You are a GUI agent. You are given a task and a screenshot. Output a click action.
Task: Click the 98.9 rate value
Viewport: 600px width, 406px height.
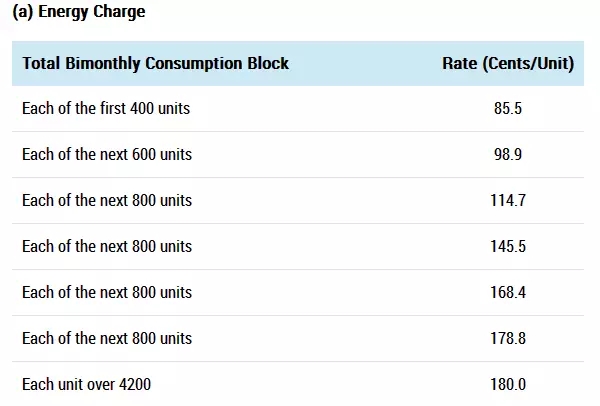click(508, 154)
